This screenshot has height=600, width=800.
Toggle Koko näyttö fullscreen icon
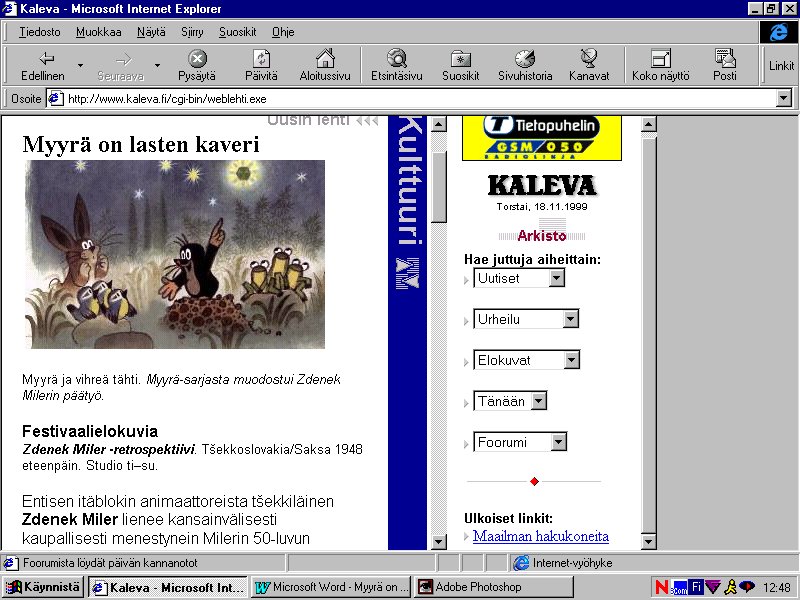coord(660,59)
